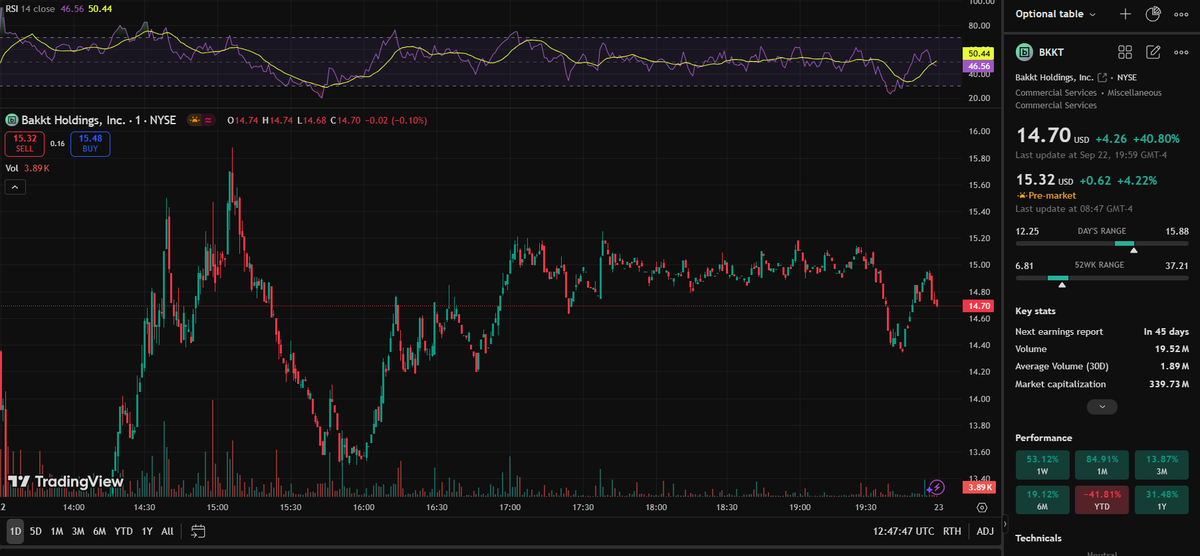Open the 6M performance tile 19.12%
The image size is (1200, 556).
pos(1042,499)
